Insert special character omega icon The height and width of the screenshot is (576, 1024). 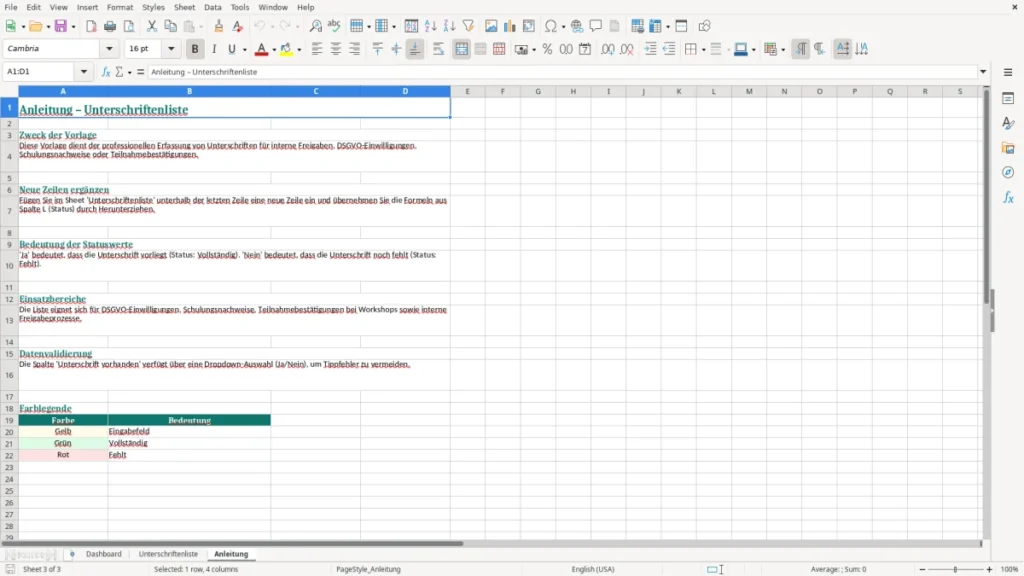pyautogui.click(x=551, y=26)
